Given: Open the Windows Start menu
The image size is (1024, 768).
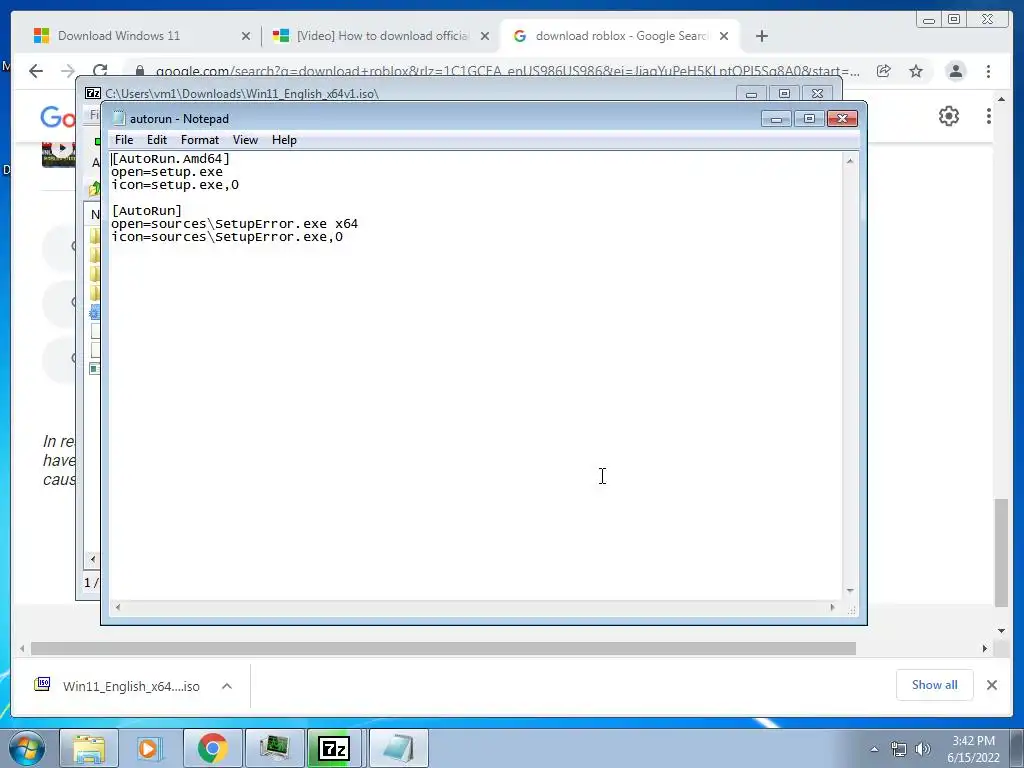Looking at the screenshot, I should 27,748.
